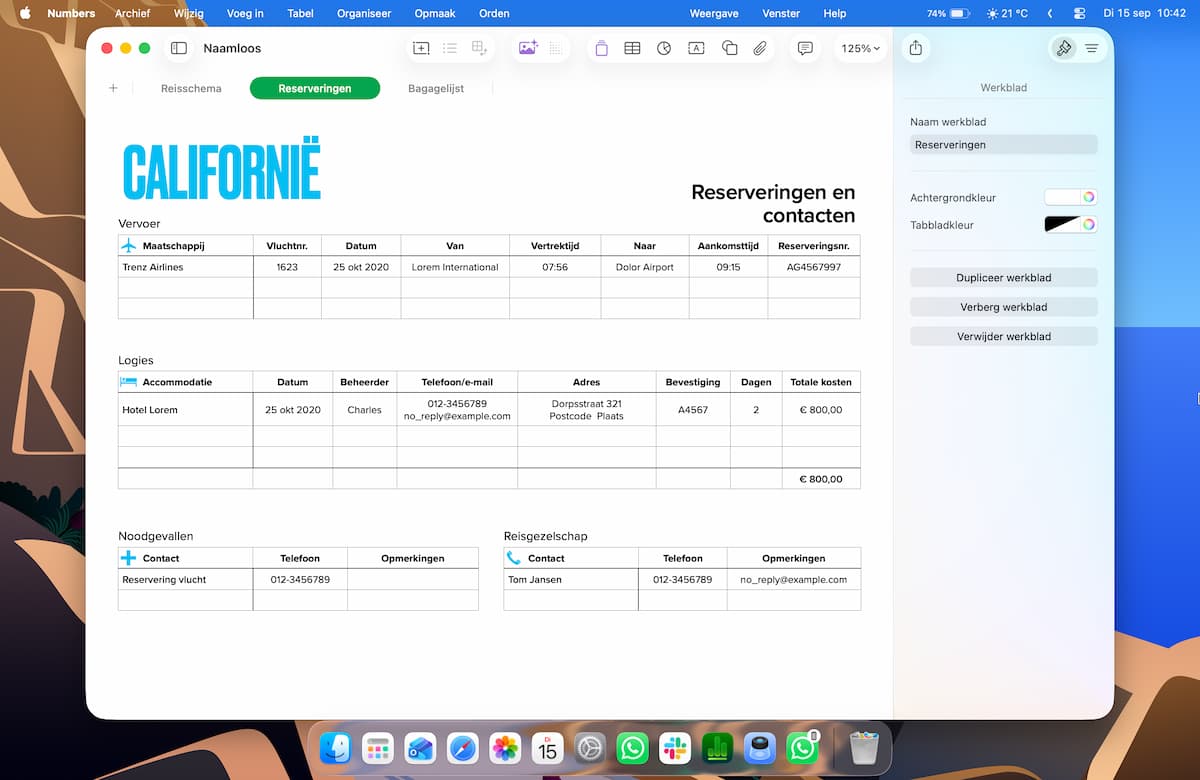Open the insert media photo icon
The height and width of the screenshot is (780, 1200).
point(528,48)
